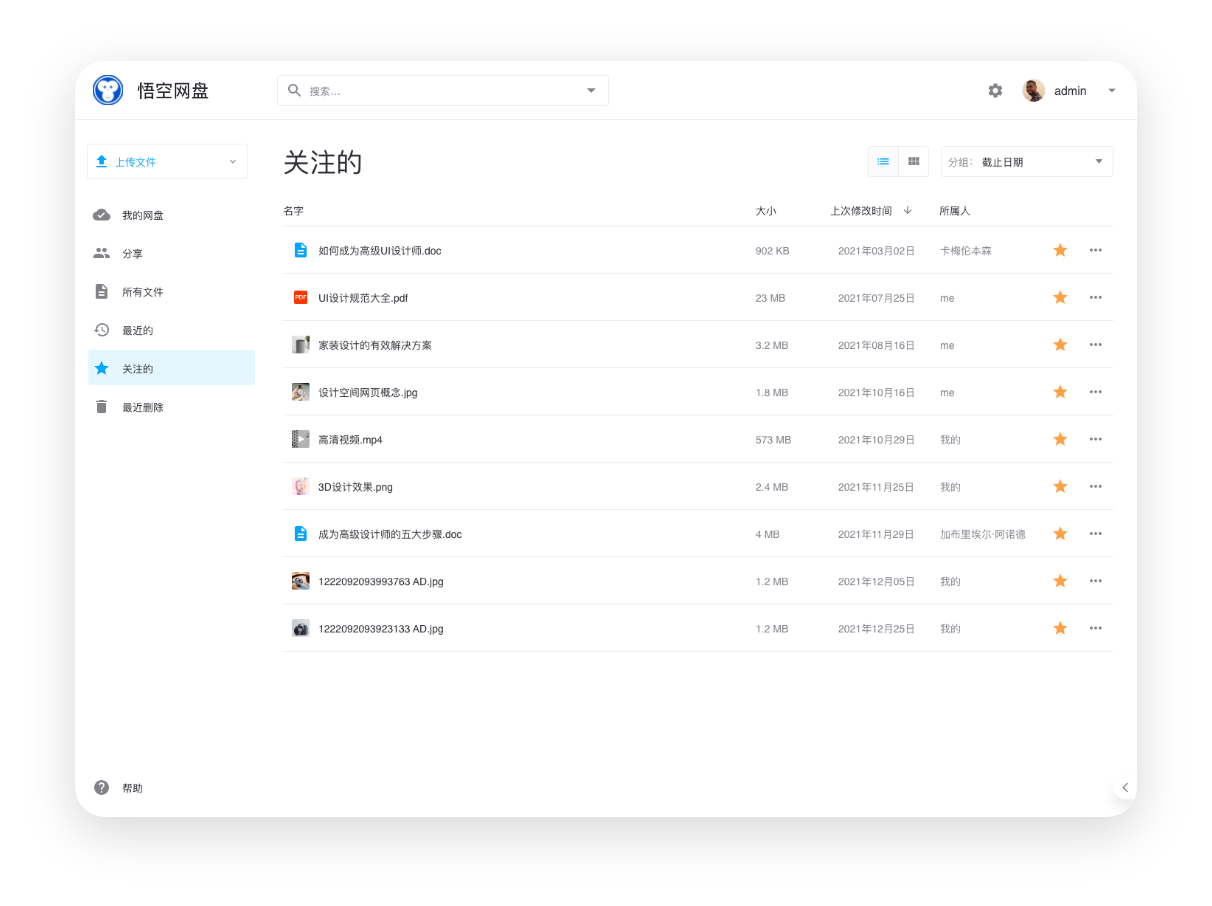Click date 2021年07月25日

coord(876,298)
